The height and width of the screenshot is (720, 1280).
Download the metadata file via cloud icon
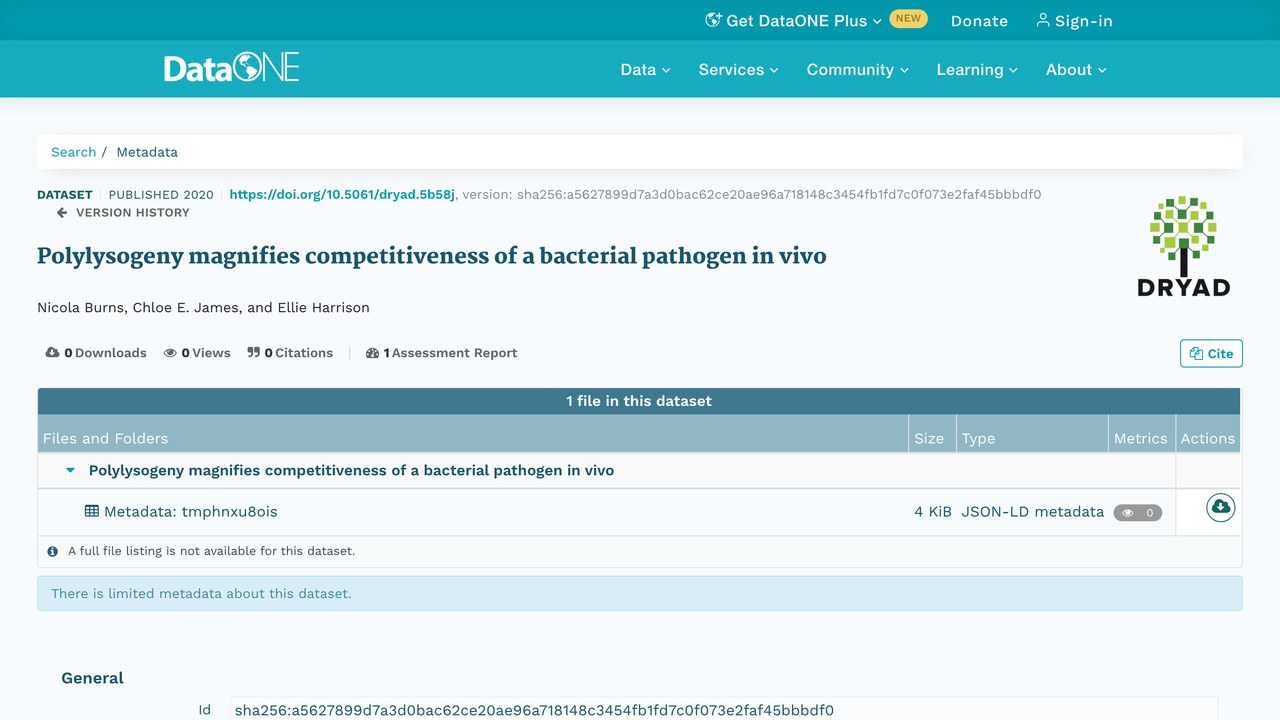[1220, 507]
